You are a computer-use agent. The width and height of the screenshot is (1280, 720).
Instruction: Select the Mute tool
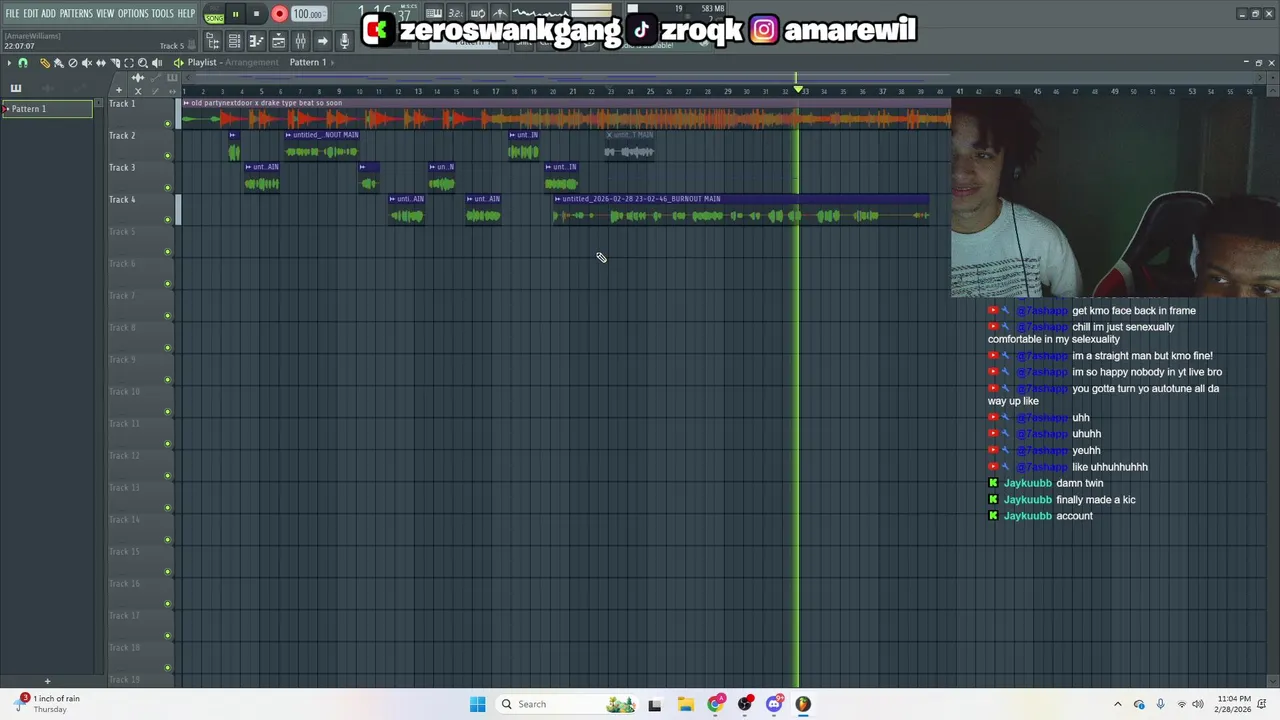coord(87,63)
